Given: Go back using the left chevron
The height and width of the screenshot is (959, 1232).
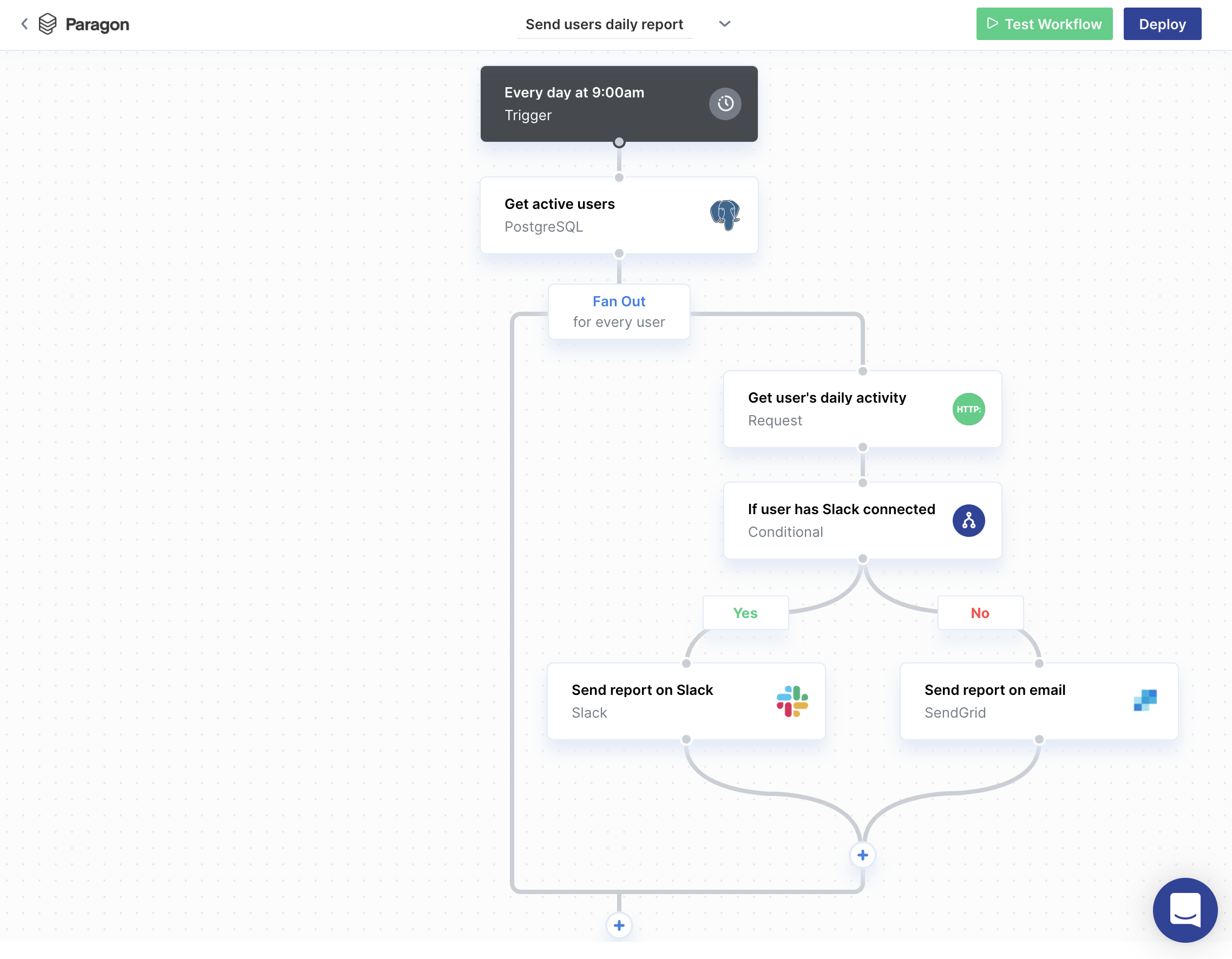Looking at the screenshot, I should (x=24, y=24).
